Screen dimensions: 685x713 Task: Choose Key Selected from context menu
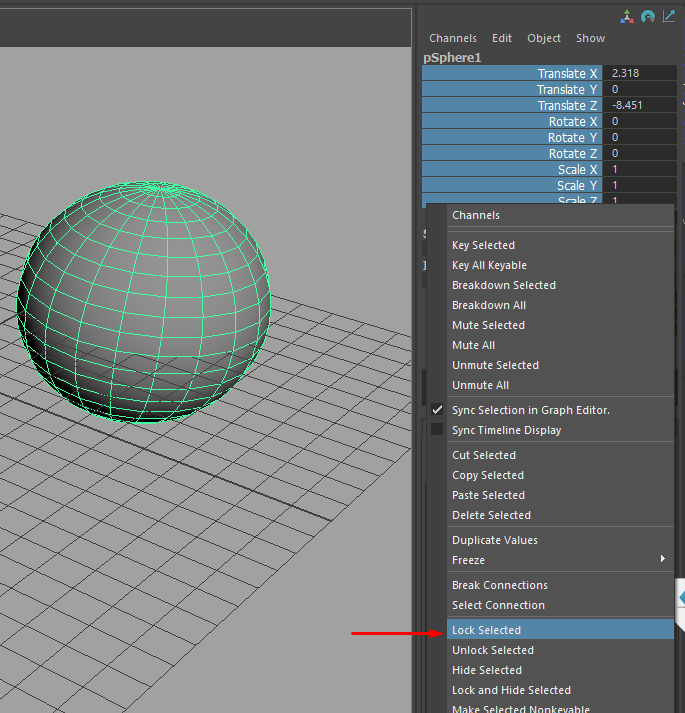pyautogui.click(x=483, y=245)
